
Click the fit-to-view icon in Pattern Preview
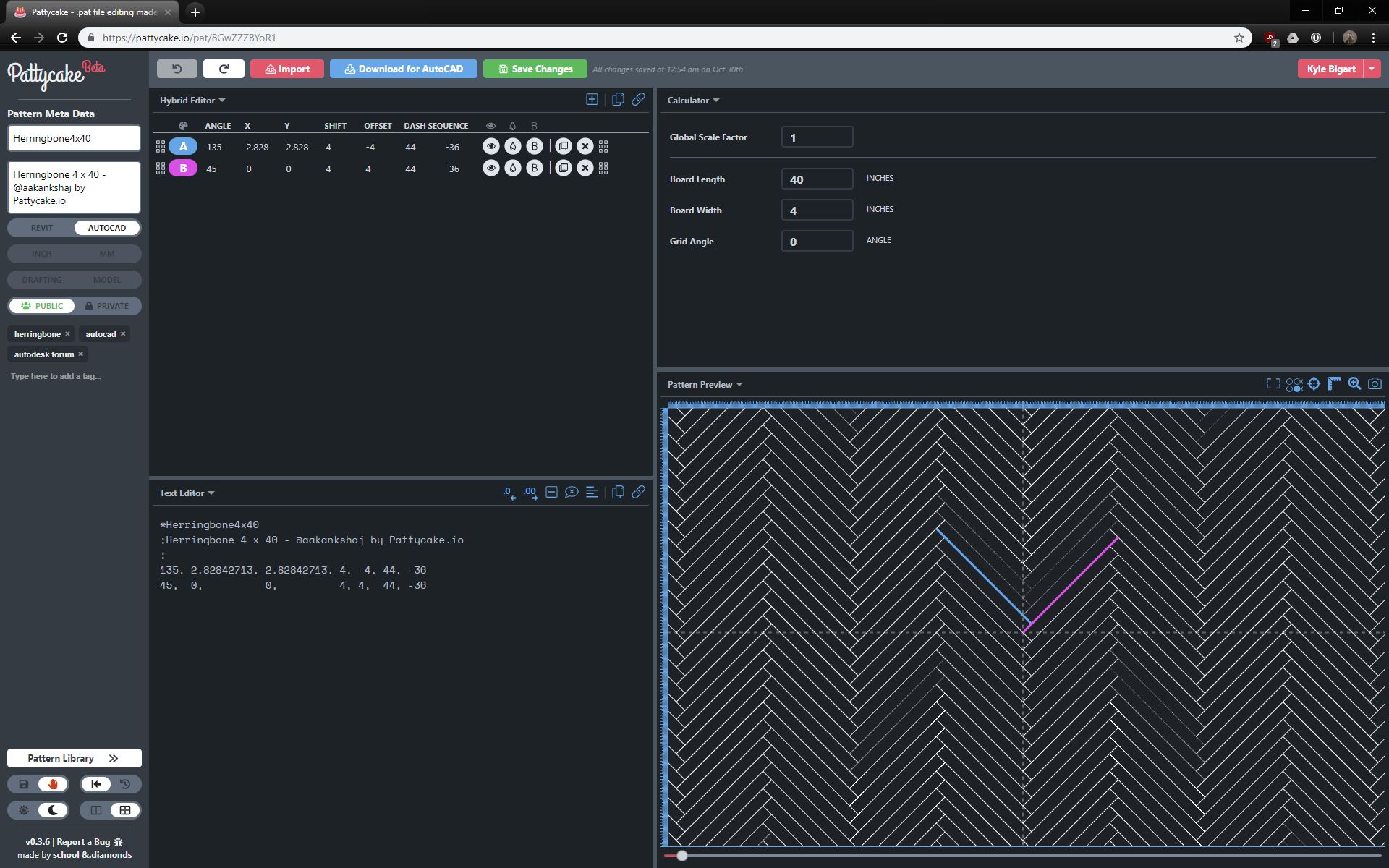1272,384
